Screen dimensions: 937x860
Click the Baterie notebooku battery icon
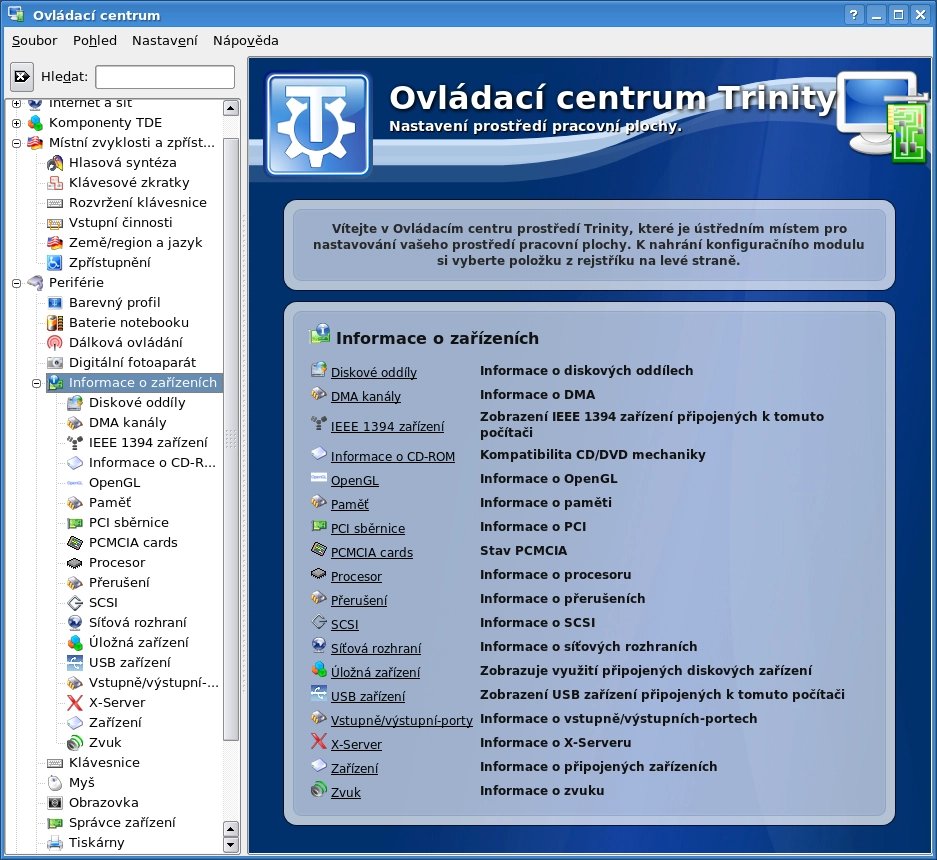coord(55,323)
